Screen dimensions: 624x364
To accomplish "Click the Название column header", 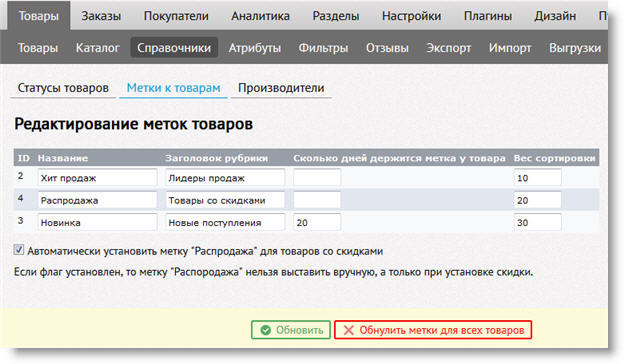I will pyautogui.click(x=62, y=158).
